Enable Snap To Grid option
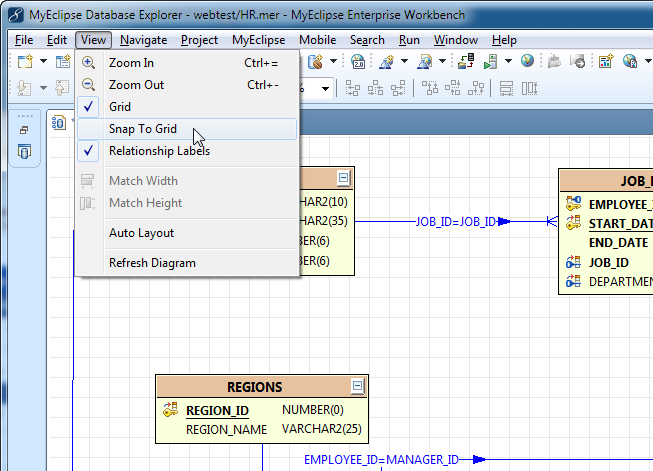Viewport: 653px width, 471px height. pyautogui.click(x=142, y=129)
